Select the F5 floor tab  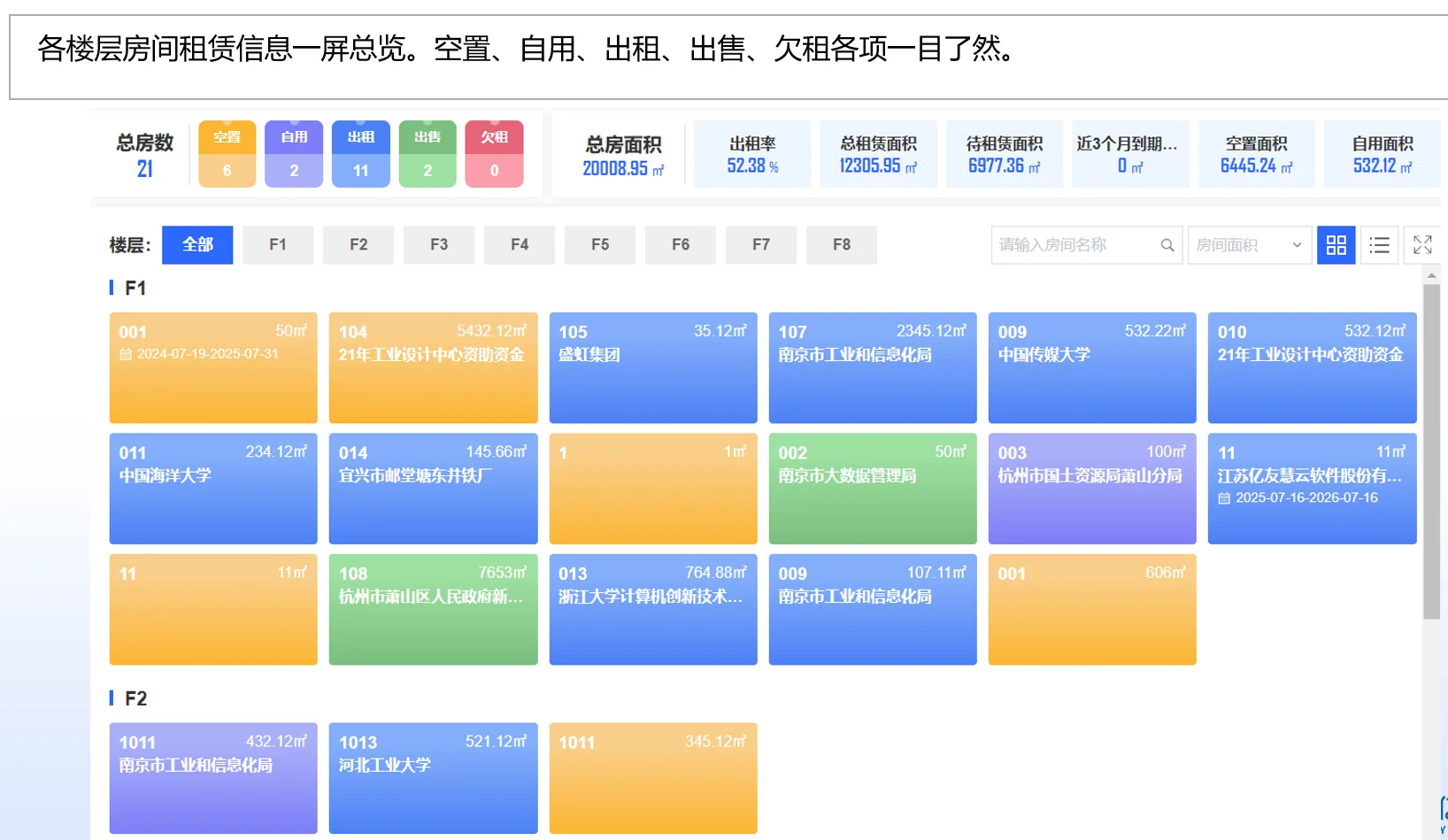coord(600,245)
